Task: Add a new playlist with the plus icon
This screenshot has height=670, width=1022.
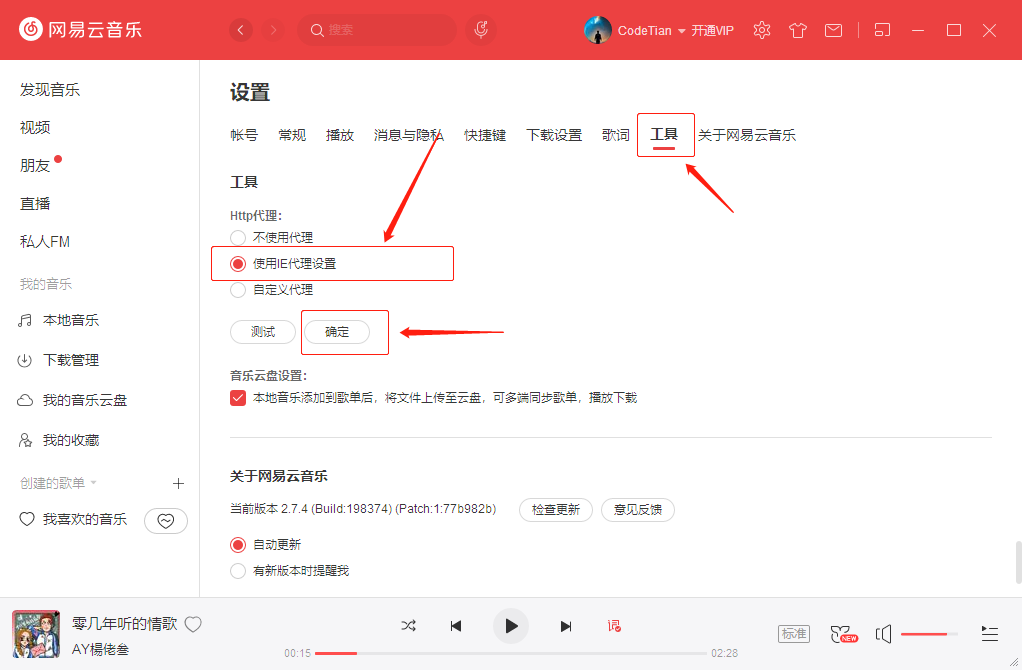Action: point(178,484)
